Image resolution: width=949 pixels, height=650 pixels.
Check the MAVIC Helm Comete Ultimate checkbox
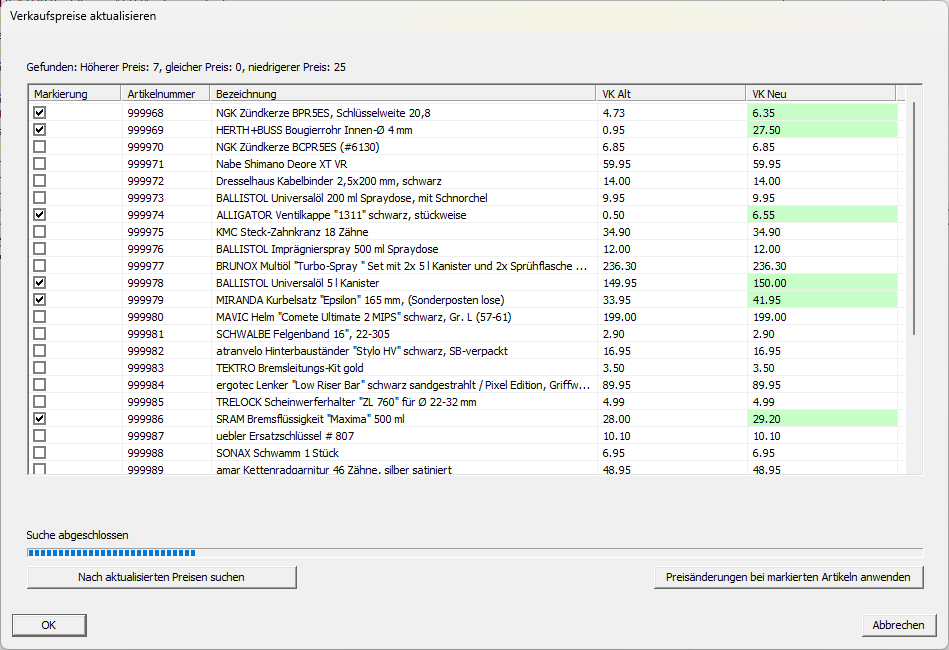(x=39, y=317)
